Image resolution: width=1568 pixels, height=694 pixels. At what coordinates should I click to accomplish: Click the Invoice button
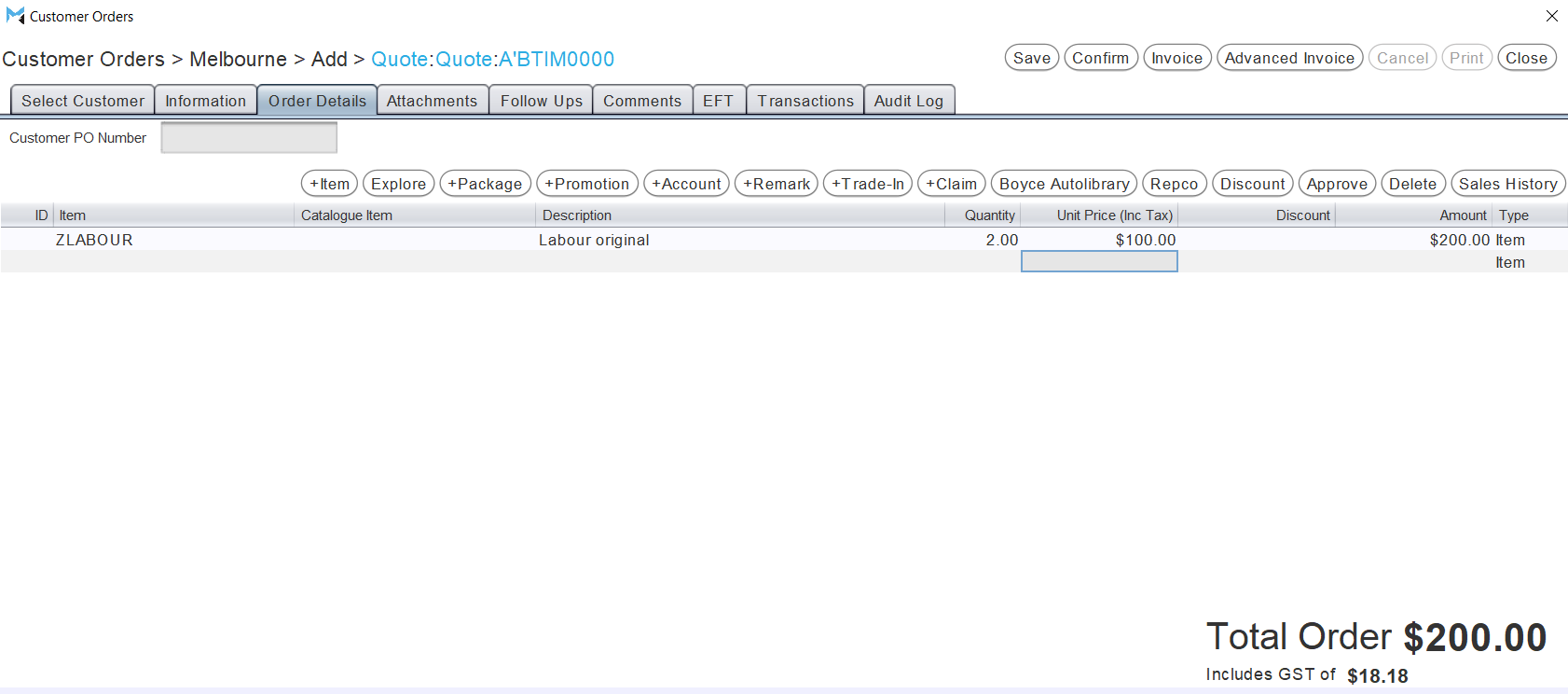(1177, 58)
